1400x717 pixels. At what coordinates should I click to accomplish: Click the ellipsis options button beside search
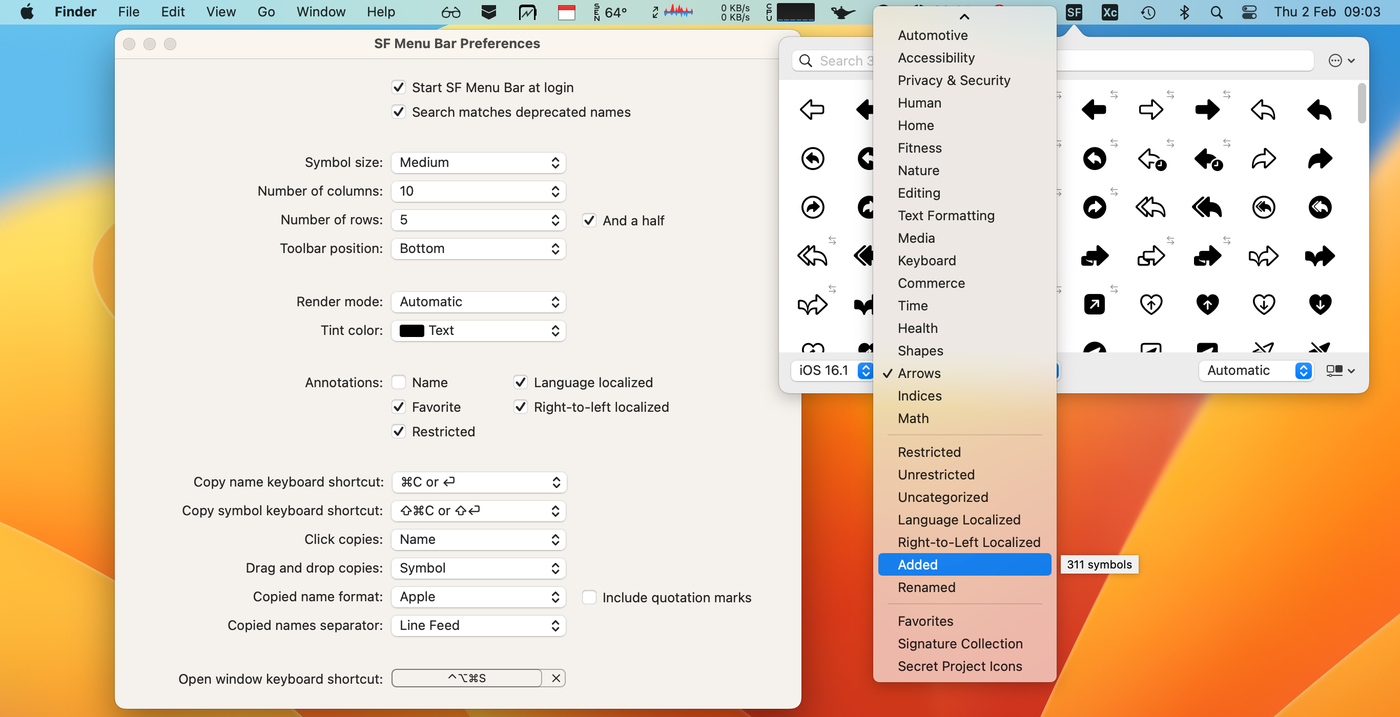pyautogui.click(x=1341, y=61)
